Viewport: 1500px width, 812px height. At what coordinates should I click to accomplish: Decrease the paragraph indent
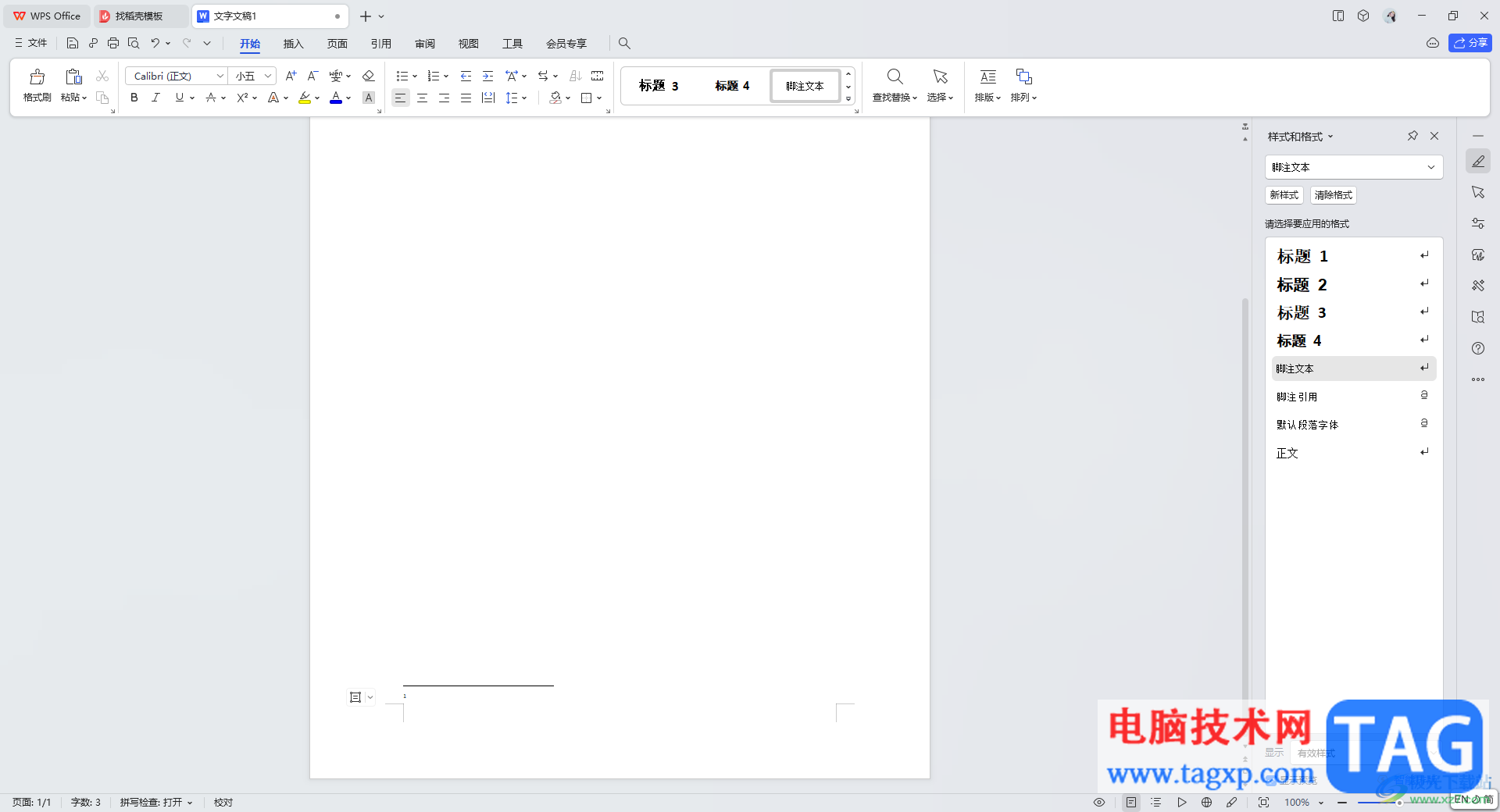466,76
